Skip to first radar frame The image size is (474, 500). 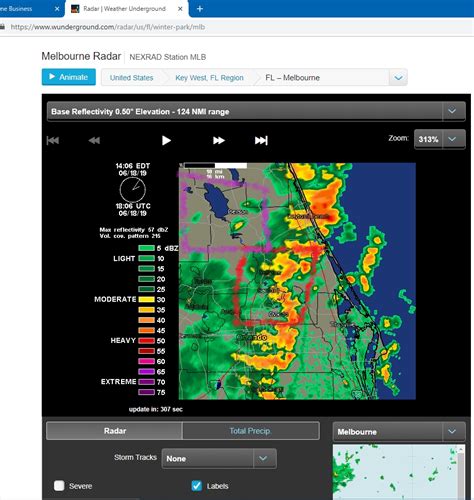(53, 140)
